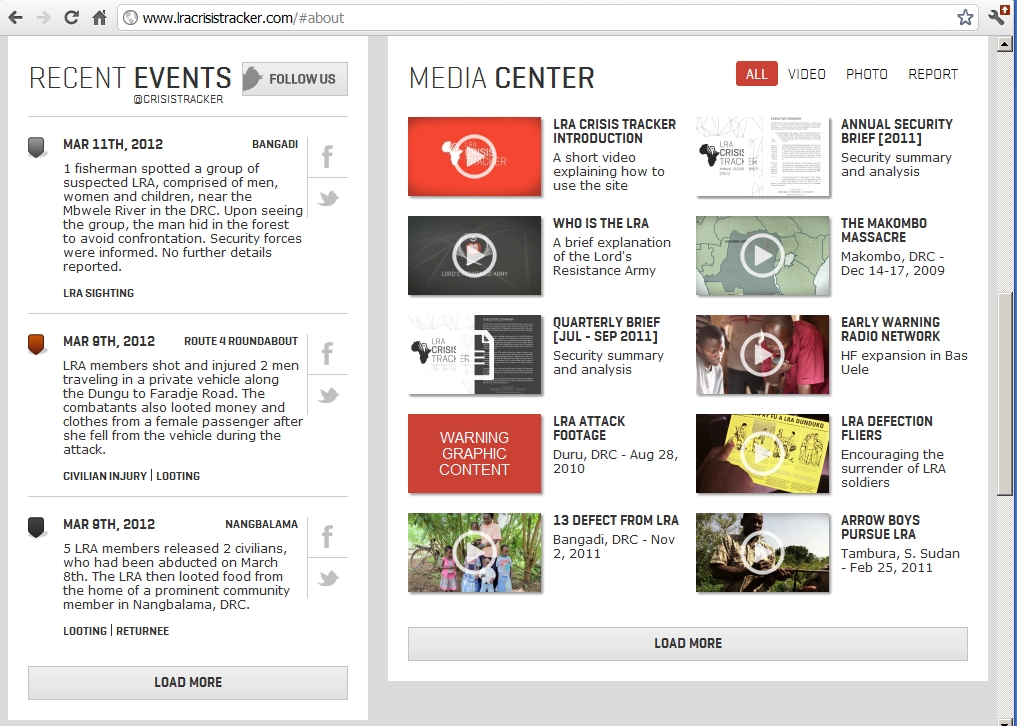Load more Media Center items
Image resolution: width=1017 pixels, height=726 pixels.
tap(688, 644)
